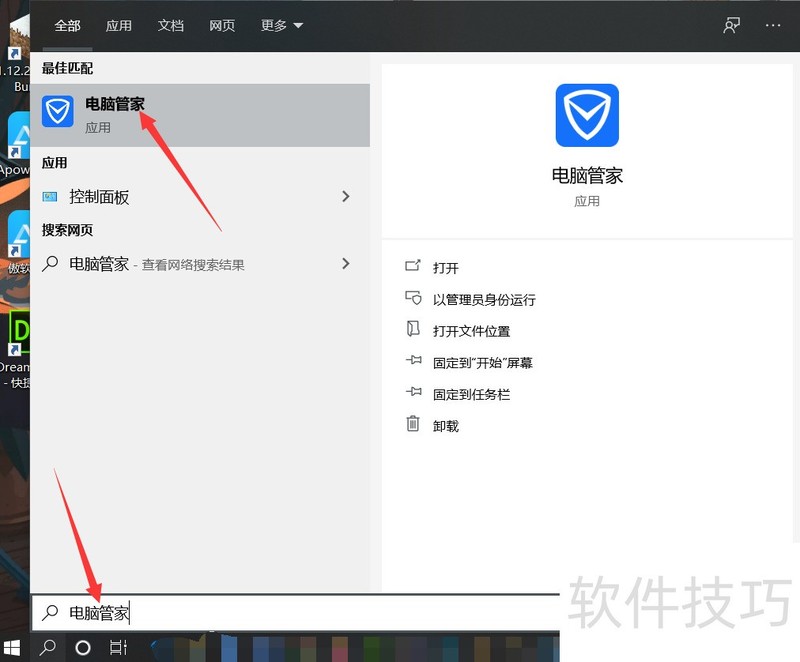Click the taskbar search icon
800x662 pixels.
click(x=48, y=648)
